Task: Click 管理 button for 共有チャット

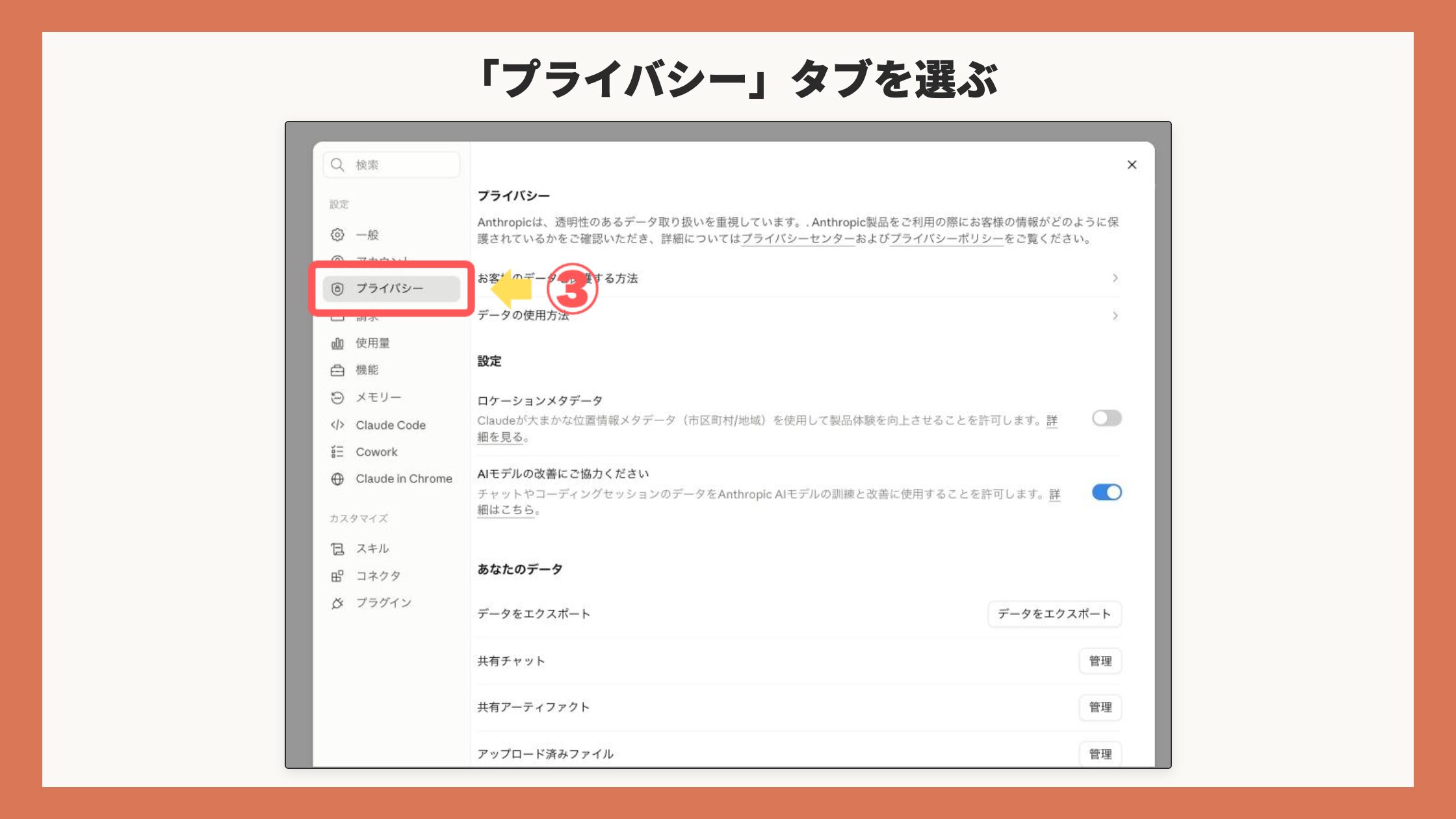Action: (1100, 661)
